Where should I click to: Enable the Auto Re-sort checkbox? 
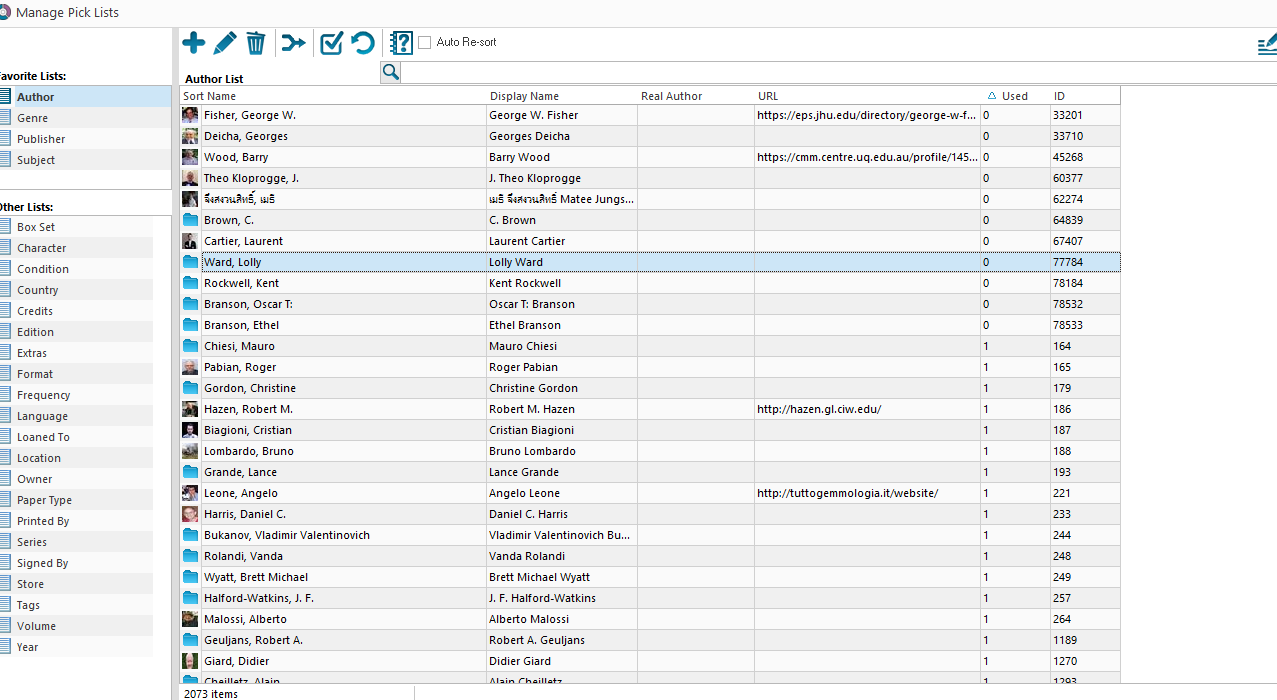pos(425,42)
